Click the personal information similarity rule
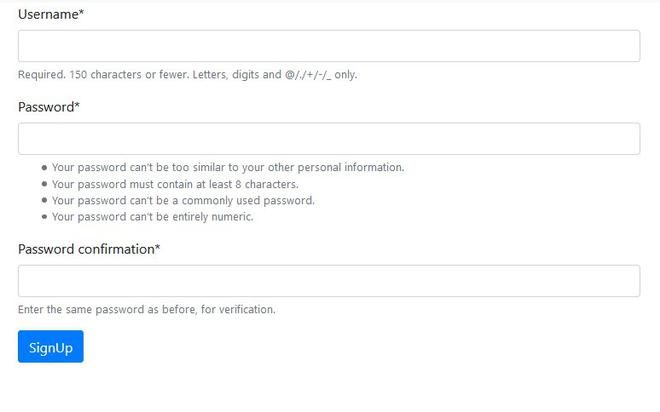 228,167
